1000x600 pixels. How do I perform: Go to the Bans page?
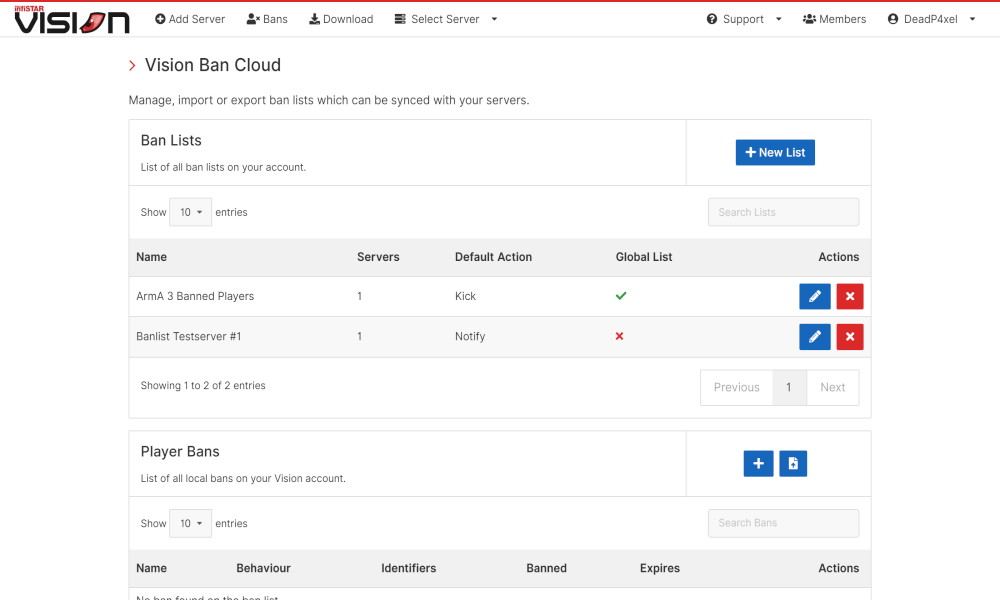(x=267, y=19)
